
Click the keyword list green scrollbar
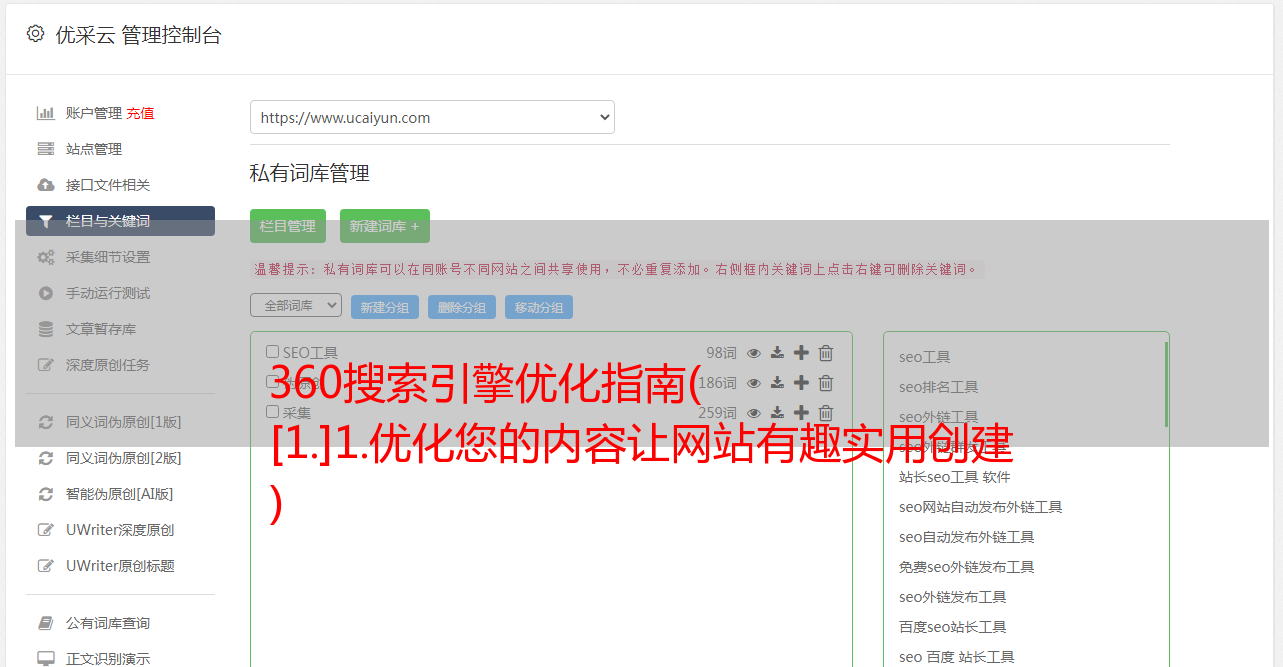[x=1166, y=384]
